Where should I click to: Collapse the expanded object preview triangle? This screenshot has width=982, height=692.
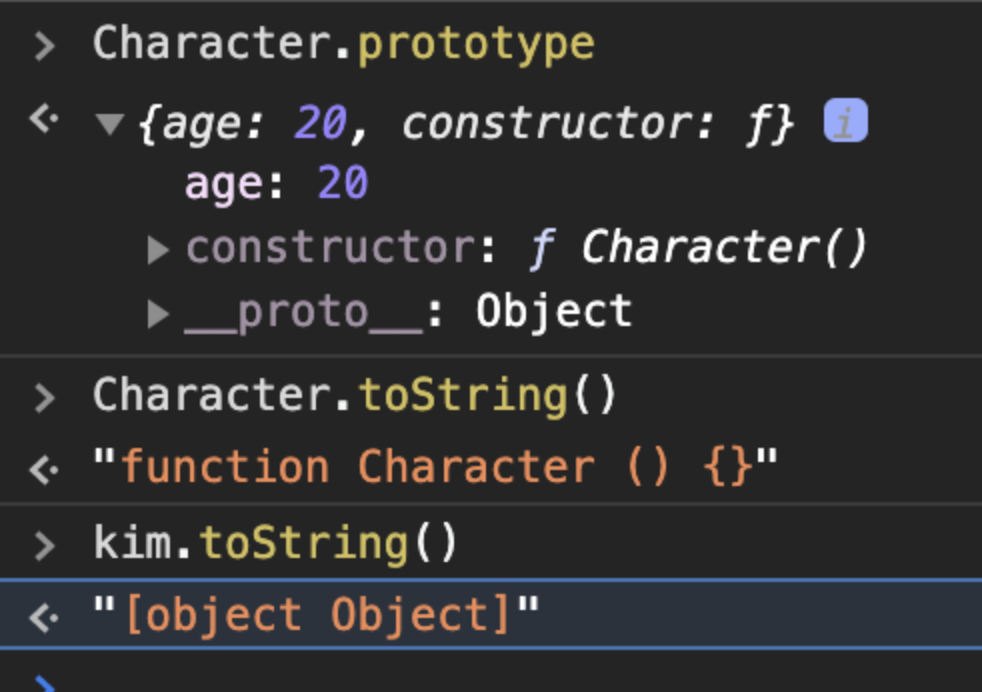[109, 125]
